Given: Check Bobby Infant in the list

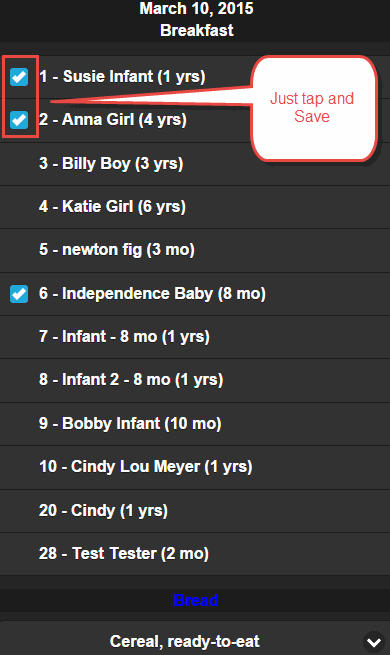Looking at the screenshot, I should pos(195,424).
